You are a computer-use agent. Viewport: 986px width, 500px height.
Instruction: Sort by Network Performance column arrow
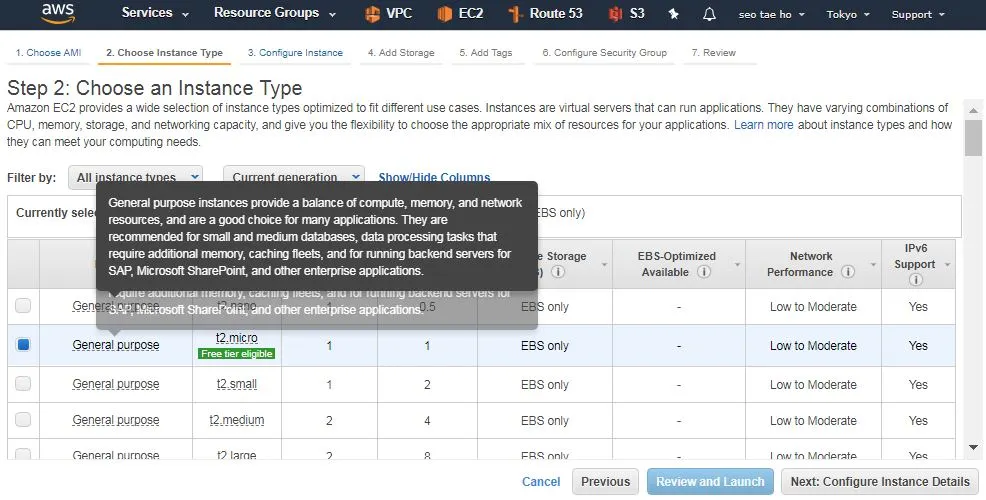pyautogui.click(x=873, y=265)
